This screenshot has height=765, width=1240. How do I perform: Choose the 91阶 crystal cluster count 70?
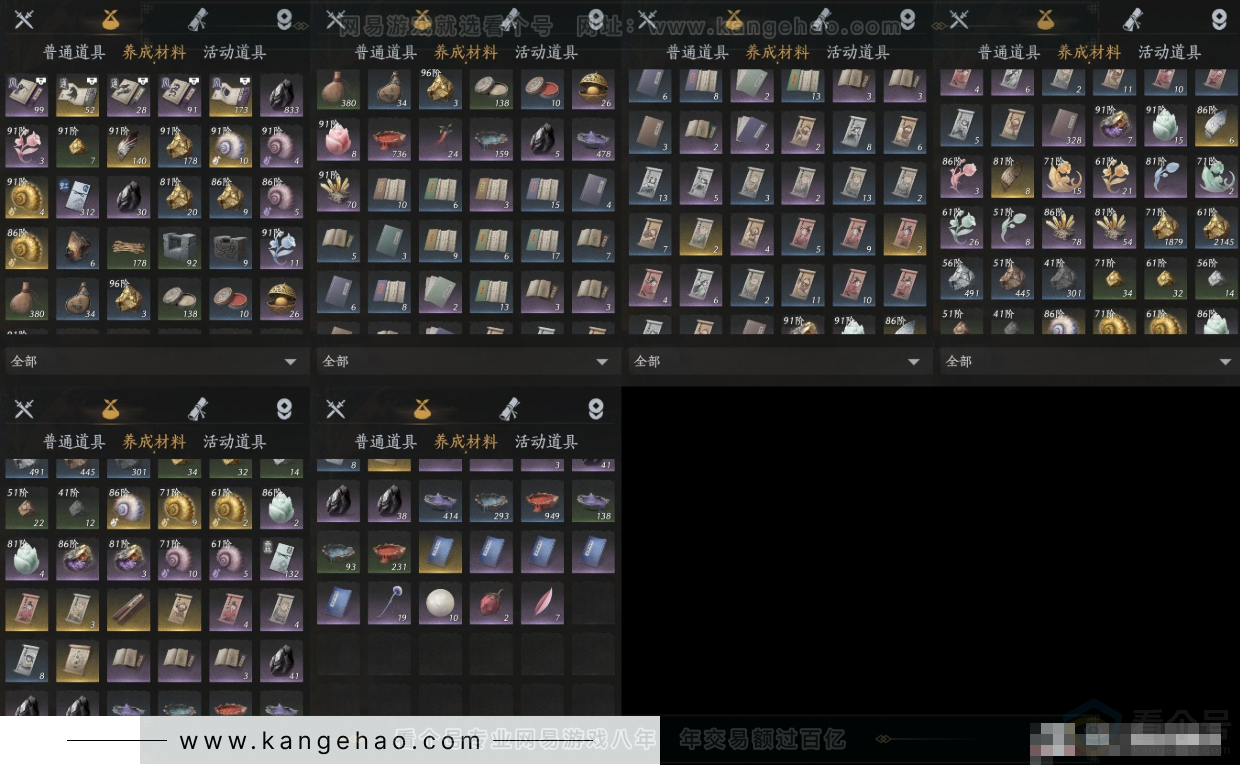point(338,191)
